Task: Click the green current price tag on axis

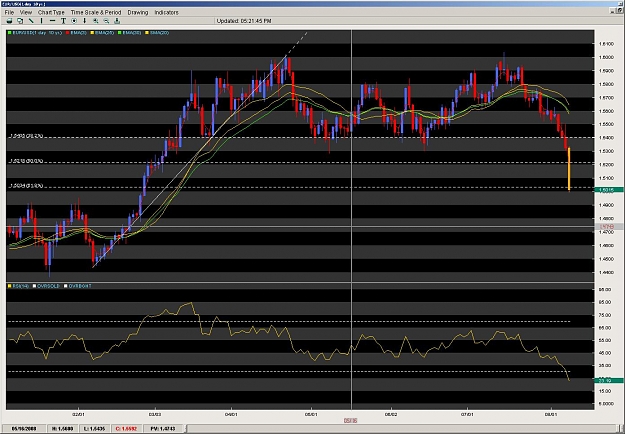Action: pyautogui.click(x=609, y=190)
